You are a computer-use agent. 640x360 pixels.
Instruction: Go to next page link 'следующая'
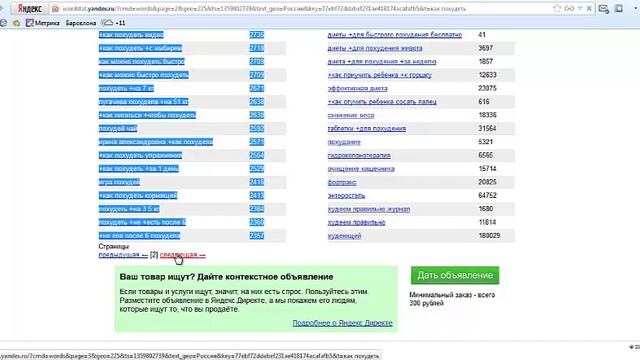coord(182,254)
